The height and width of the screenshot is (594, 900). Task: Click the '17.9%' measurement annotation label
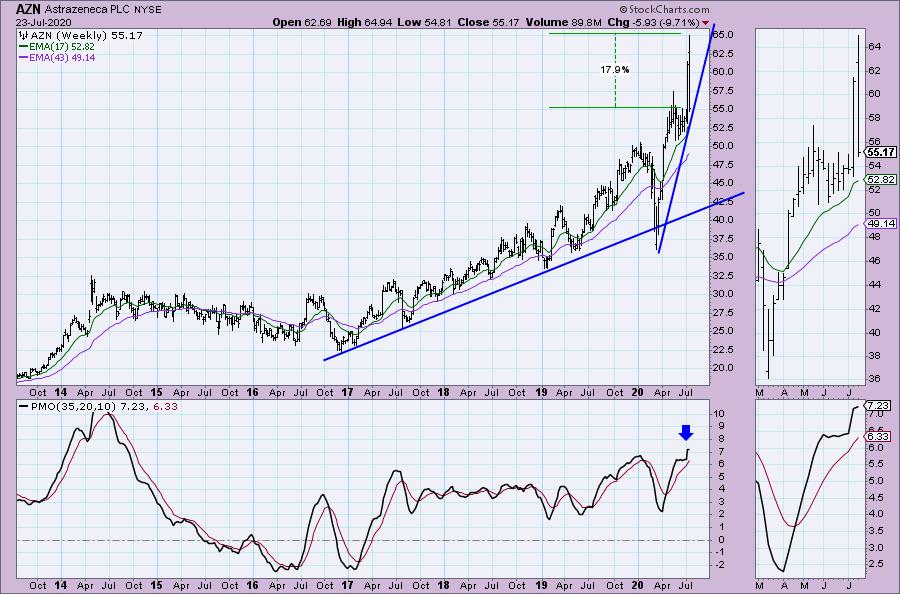pyautogui.click(x=615, y=69)
